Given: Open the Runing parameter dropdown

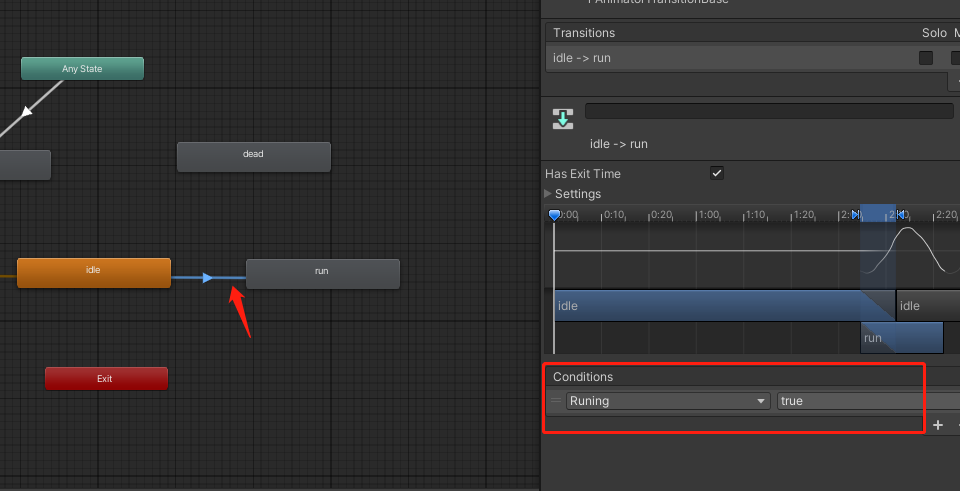Looking at the screenshot, I should coord(668,401).
